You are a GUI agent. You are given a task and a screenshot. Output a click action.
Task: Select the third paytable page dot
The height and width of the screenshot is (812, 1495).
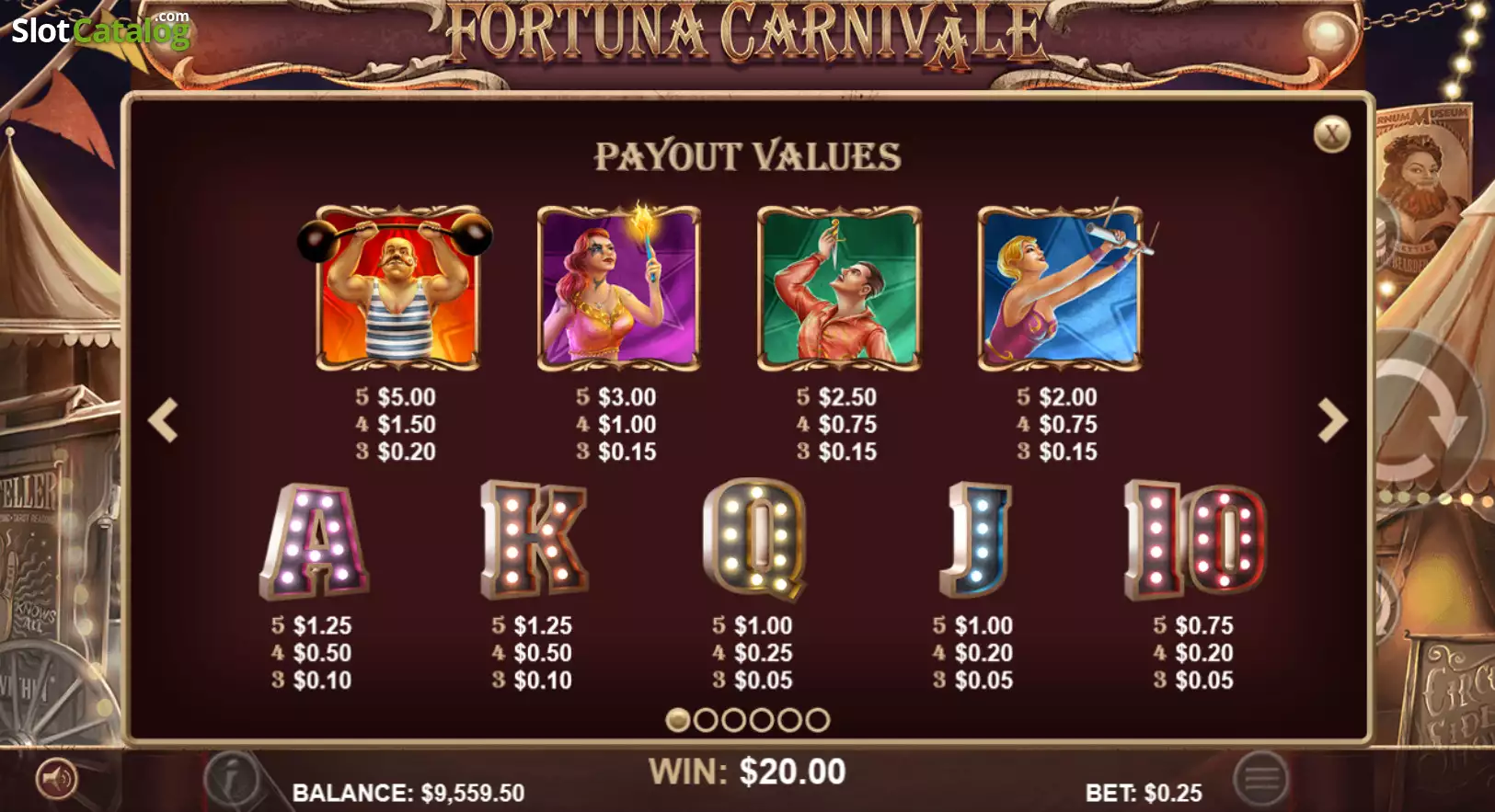733,720
